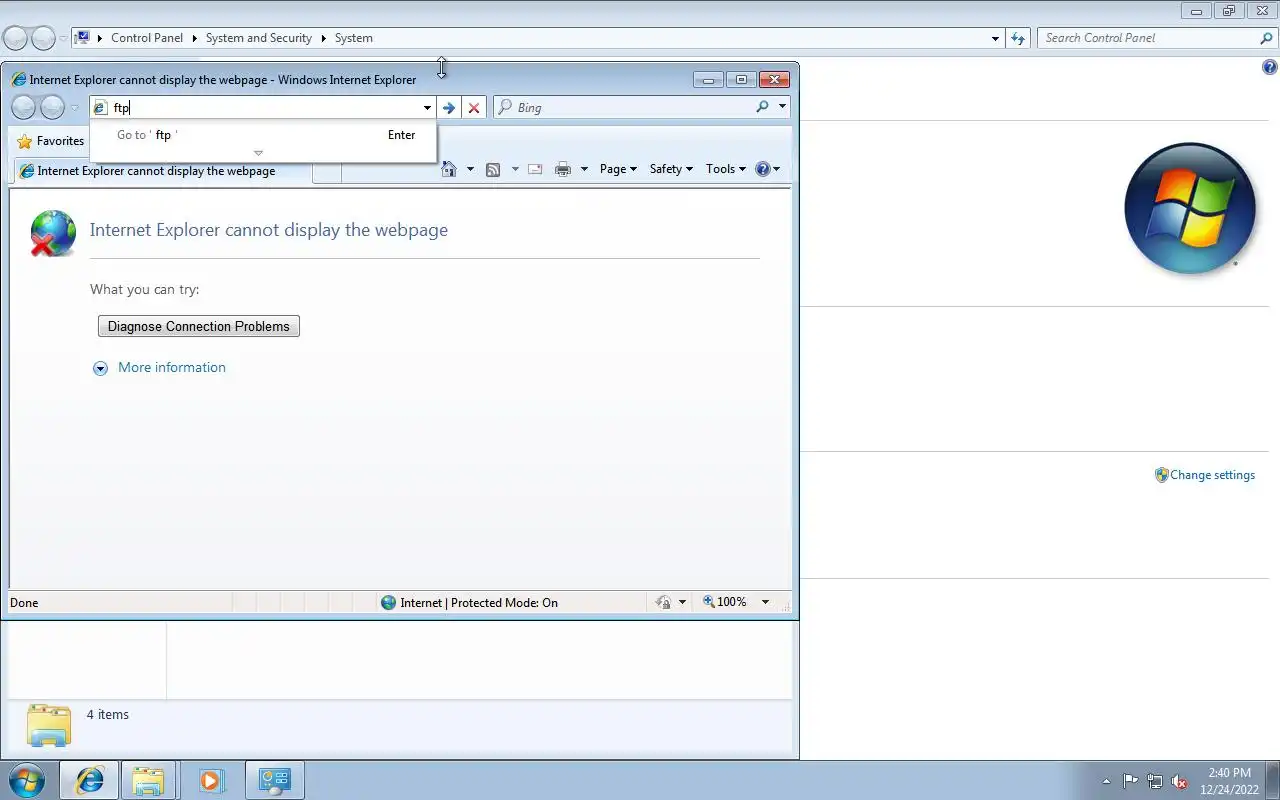Click the network tray icon

(x=1155, y=781)
